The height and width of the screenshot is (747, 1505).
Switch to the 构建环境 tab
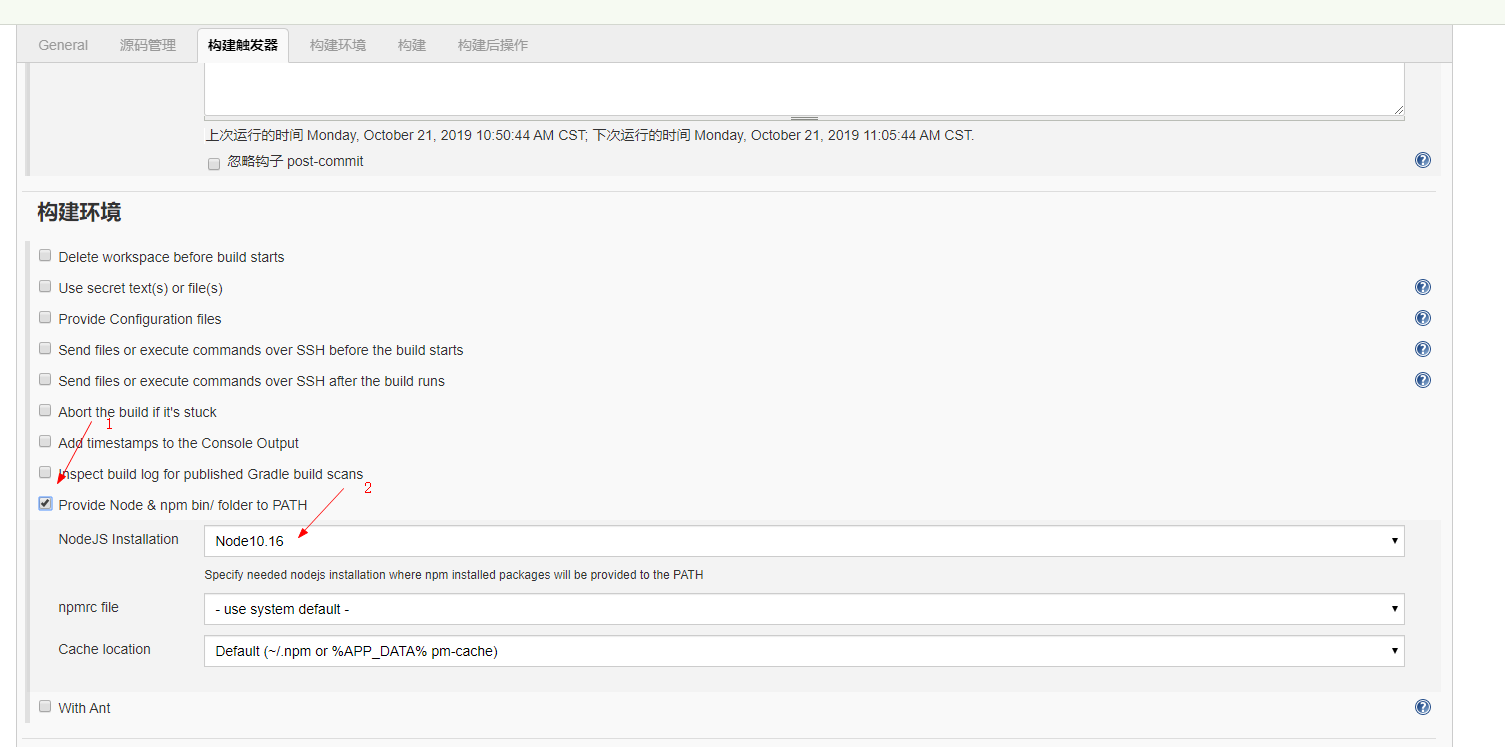coord(338,45)
